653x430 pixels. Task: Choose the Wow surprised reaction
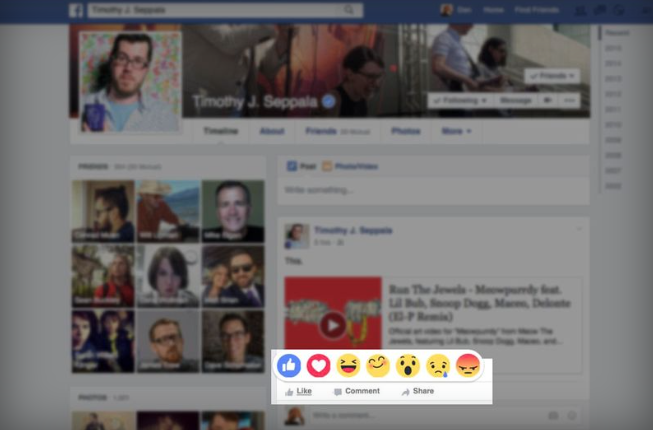coord(408,365)
